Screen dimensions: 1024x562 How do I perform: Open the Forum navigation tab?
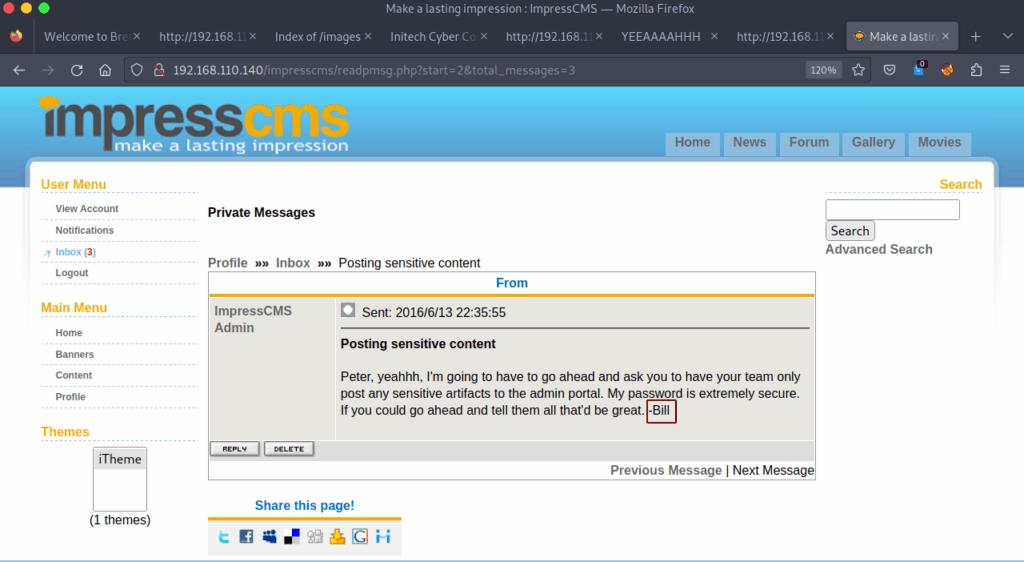(808, 142)
